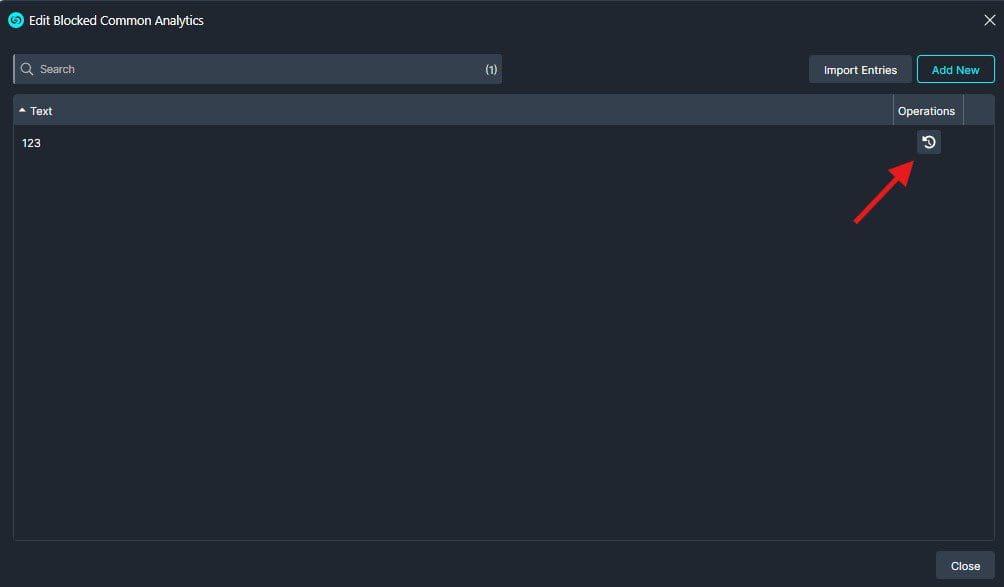The height and width of the screenshot is (587, 1004).
Task: Focus the Search input field
Action: pyautogui.click(x=257, y=69)
